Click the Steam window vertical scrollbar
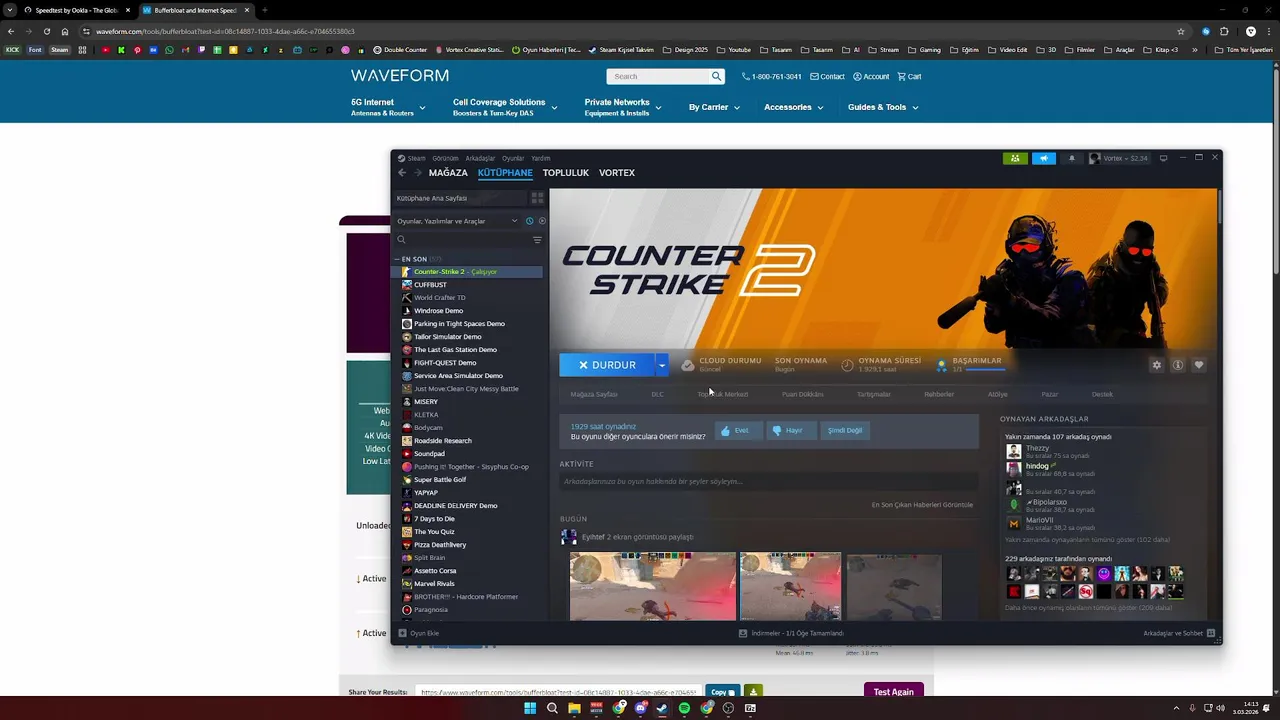 [x=1219, y=205]
